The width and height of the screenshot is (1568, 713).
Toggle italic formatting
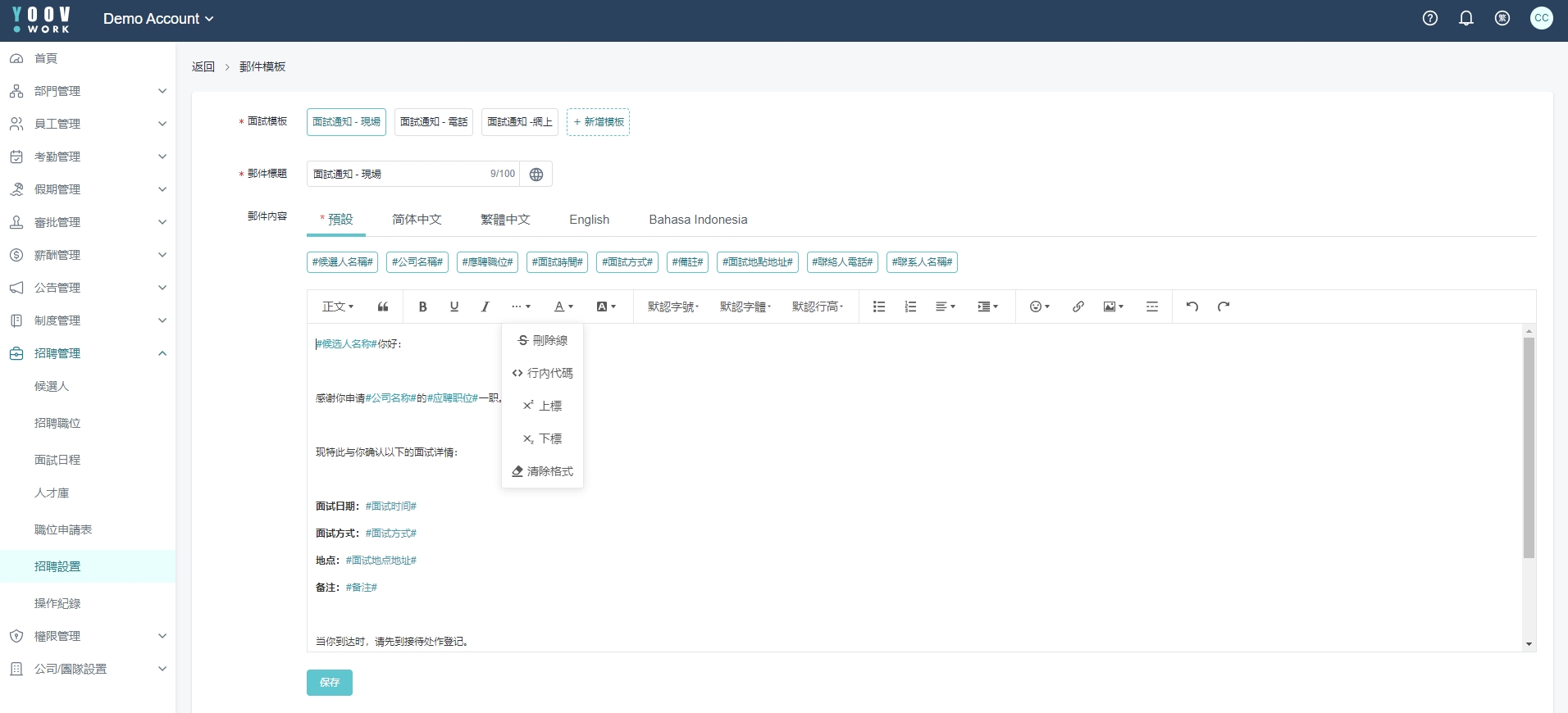pyautogui.click(x=485, y=307)
